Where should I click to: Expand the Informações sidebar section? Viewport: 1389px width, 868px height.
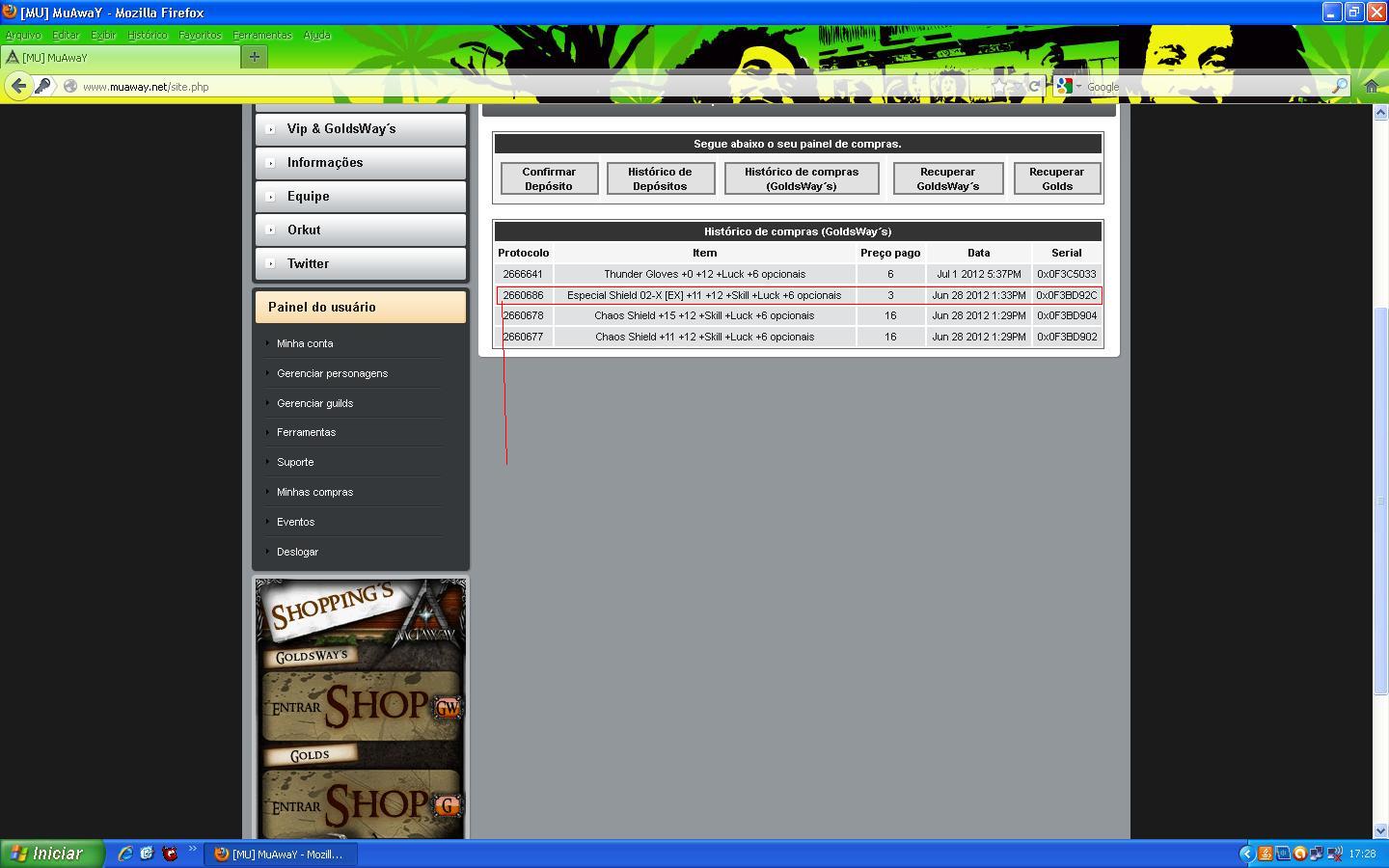tap(360, 162)
